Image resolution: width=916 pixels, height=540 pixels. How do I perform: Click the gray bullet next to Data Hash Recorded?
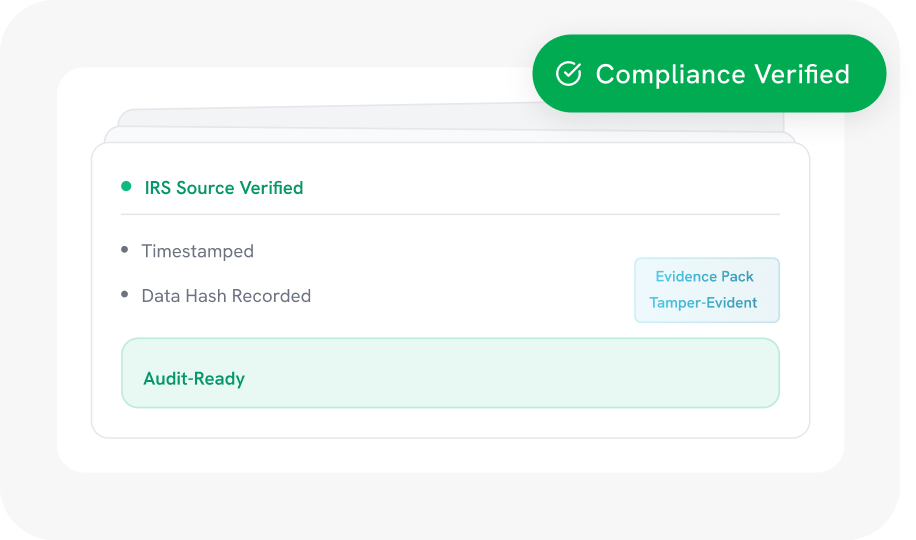125,295
